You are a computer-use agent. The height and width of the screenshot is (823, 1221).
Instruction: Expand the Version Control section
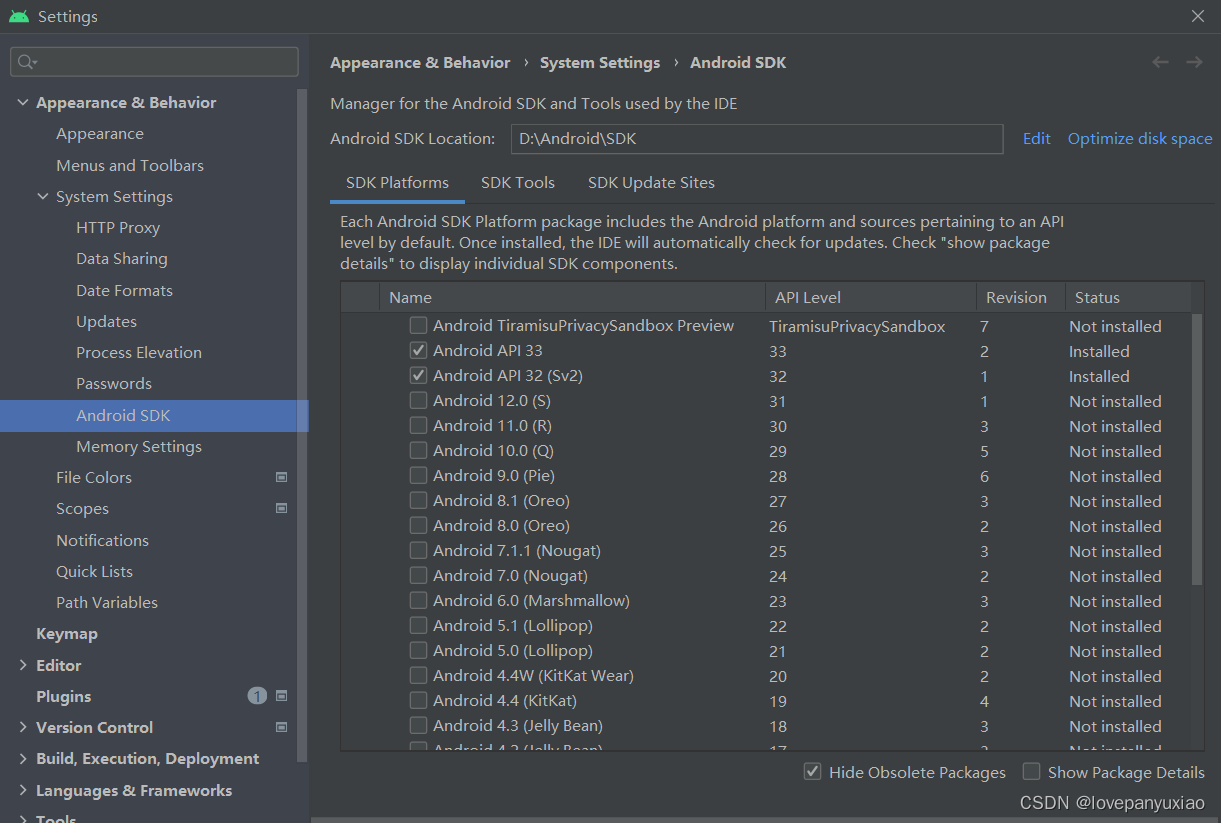[x=23, y=728]
